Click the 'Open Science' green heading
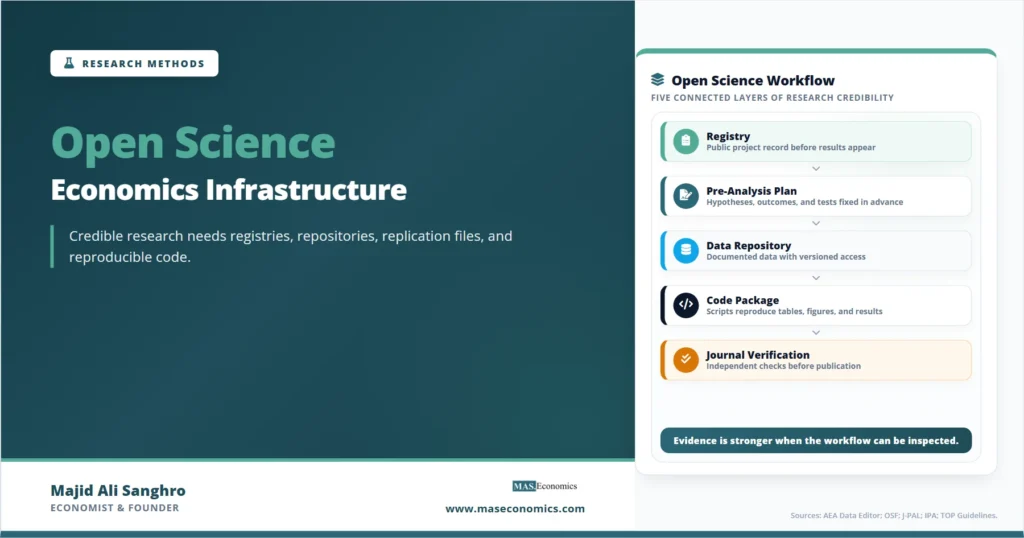1024x538 pixels. point(193,143)
